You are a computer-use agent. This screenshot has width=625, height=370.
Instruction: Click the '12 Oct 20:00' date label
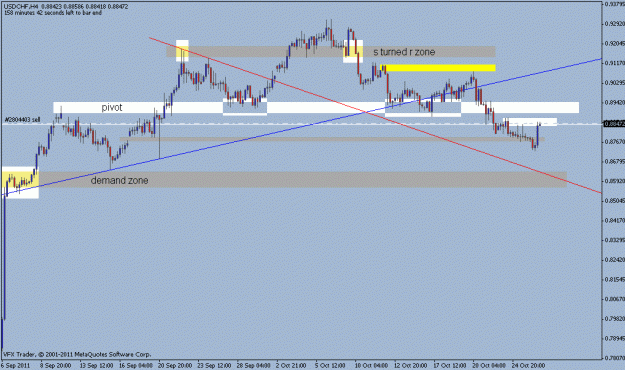411,365
